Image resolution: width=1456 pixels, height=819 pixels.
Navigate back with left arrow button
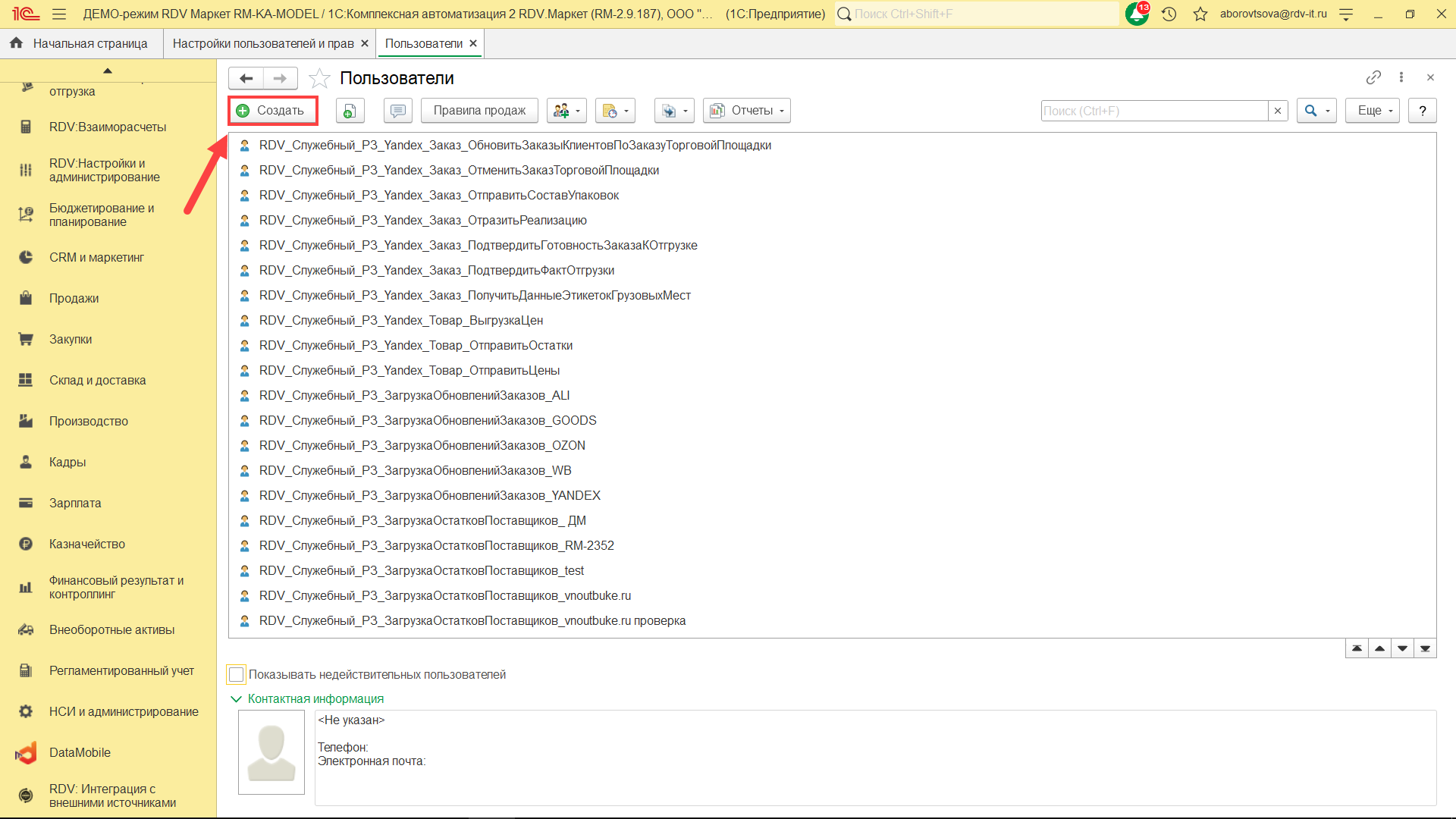246,78
